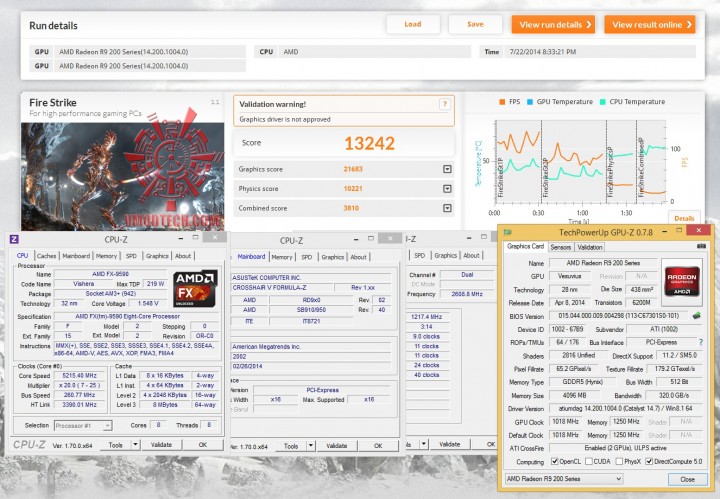Expand the Physics score details arrow

point(447,189)
